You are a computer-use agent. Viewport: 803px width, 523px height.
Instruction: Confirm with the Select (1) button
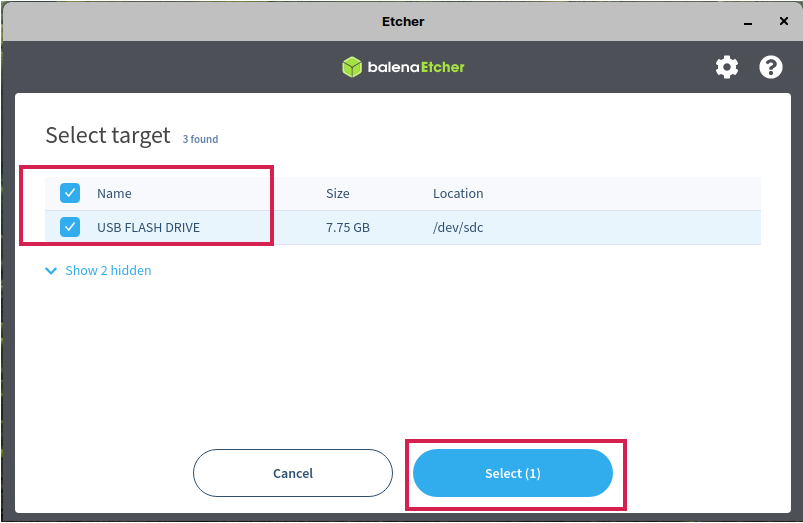click(513, 473)
